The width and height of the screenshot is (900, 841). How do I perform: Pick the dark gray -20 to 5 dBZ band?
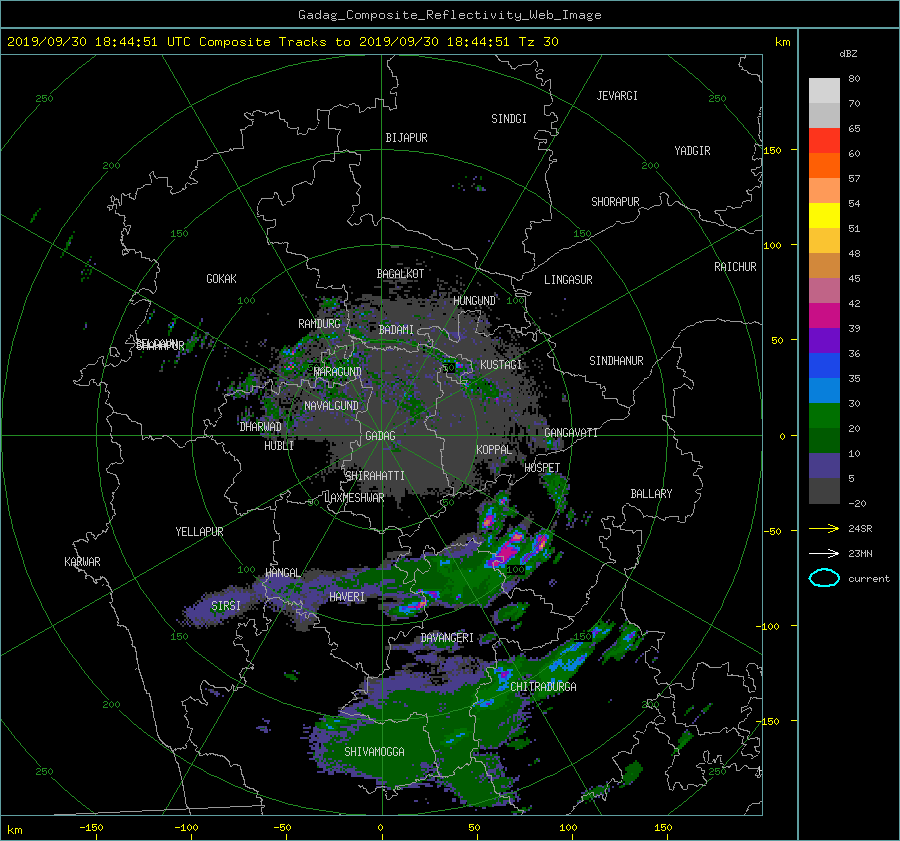tap(824, 490)
